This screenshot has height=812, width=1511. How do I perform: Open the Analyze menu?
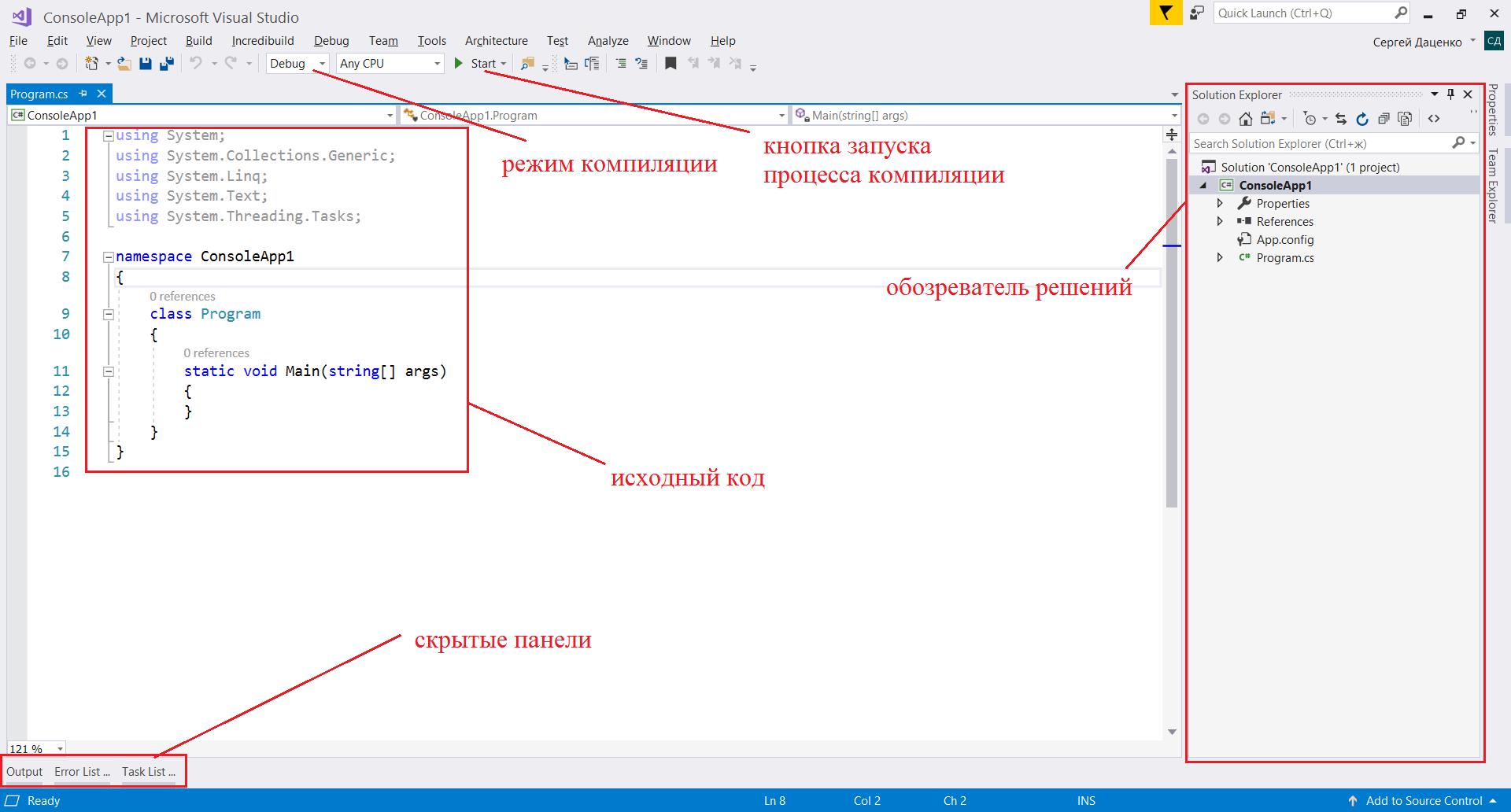[x=608, y=41]
